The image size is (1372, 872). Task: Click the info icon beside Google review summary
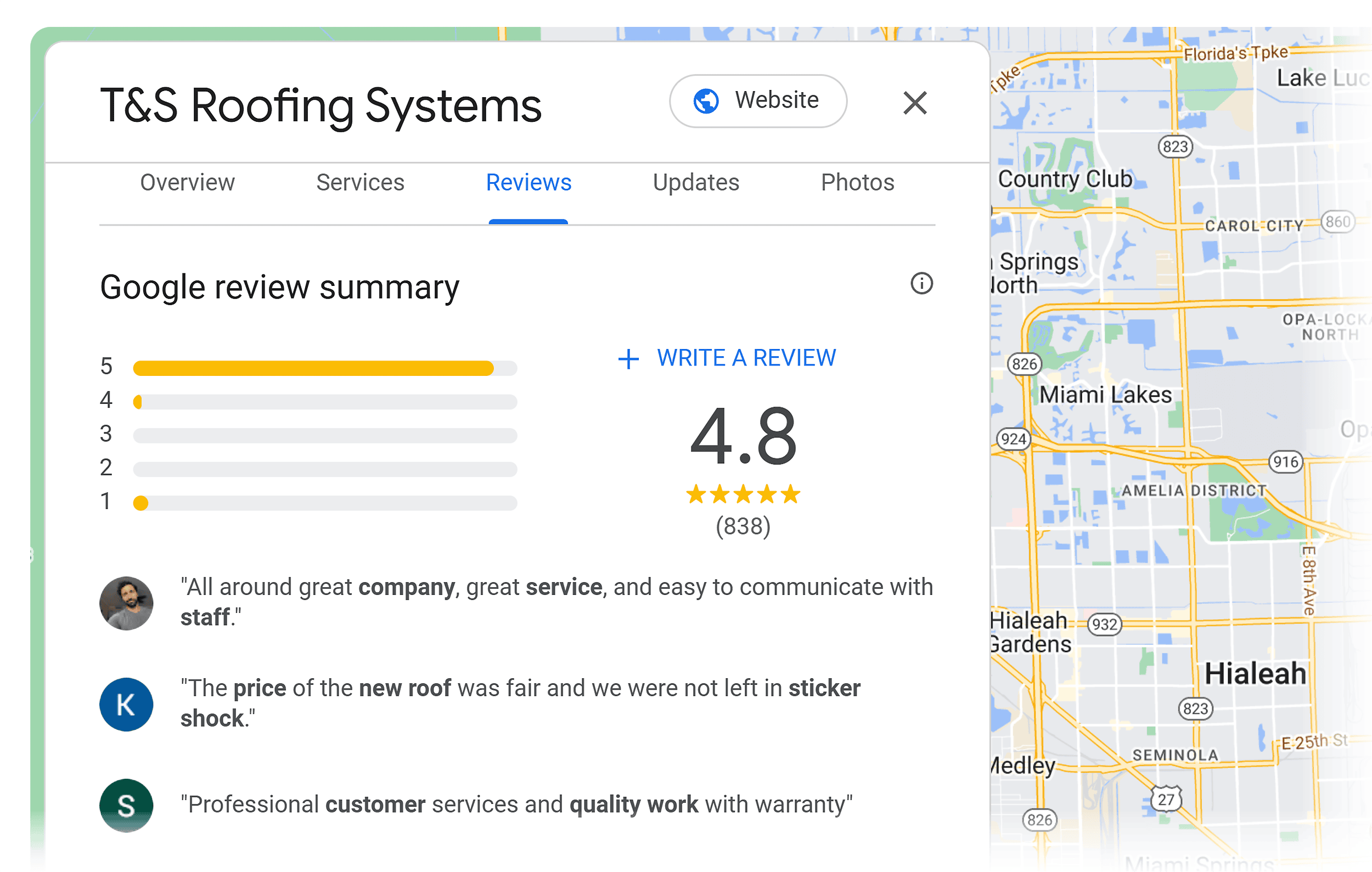[x=921, y=283]
